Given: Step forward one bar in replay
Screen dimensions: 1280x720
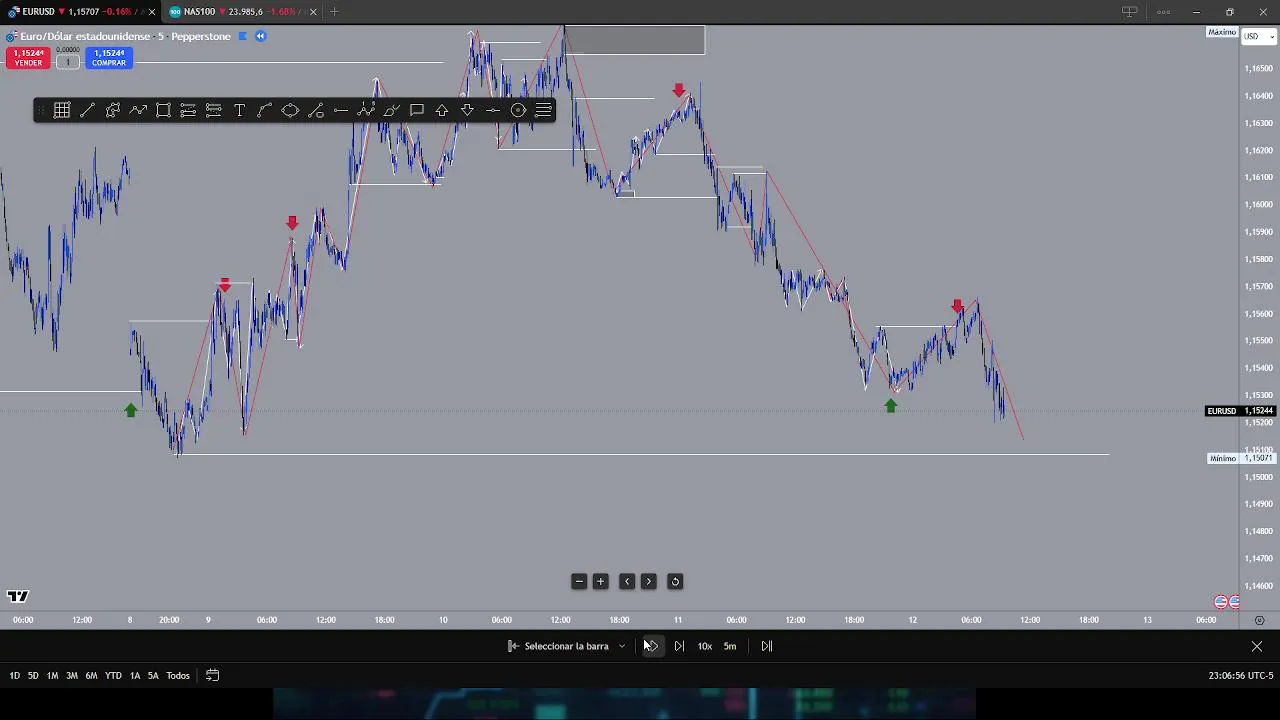Looking at the screenshot, I should 679,646.
